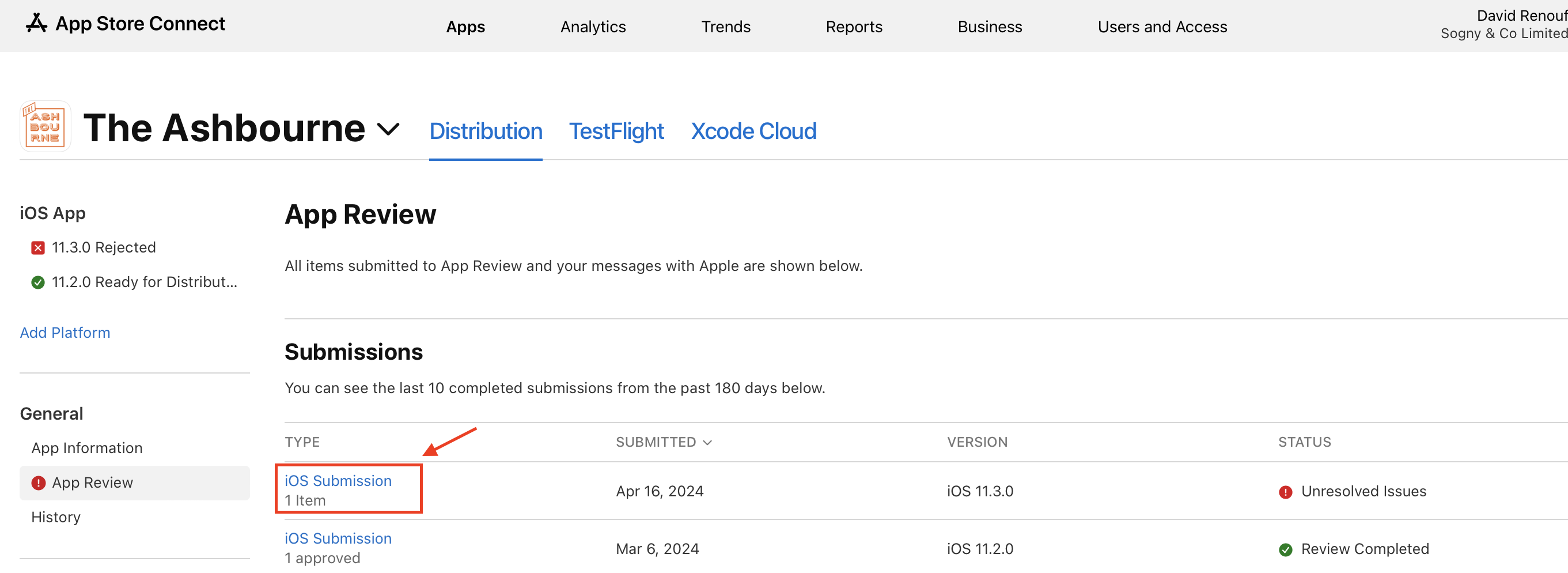This screenshot has height=573, width=1568.
Task: Open Analytics in the top navigation
Action: click(593, 27)
